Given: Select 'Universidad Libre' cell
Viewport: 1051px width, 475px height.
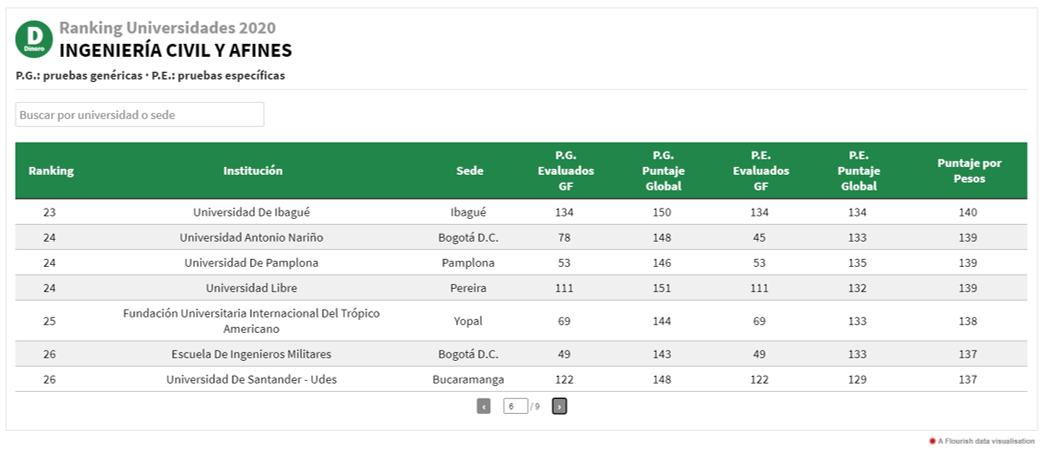Looking at the screenshot, I should click(x=251, y=289).
